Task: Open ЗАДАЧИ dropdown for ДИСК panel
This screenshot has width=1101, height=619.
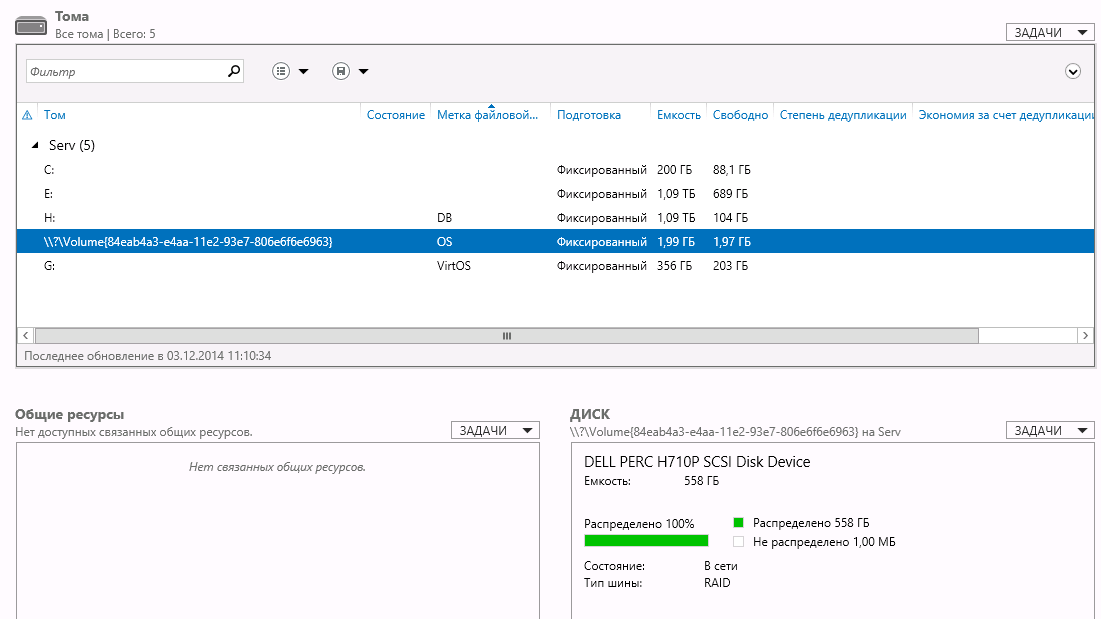Action: (x=1050, y=430)
